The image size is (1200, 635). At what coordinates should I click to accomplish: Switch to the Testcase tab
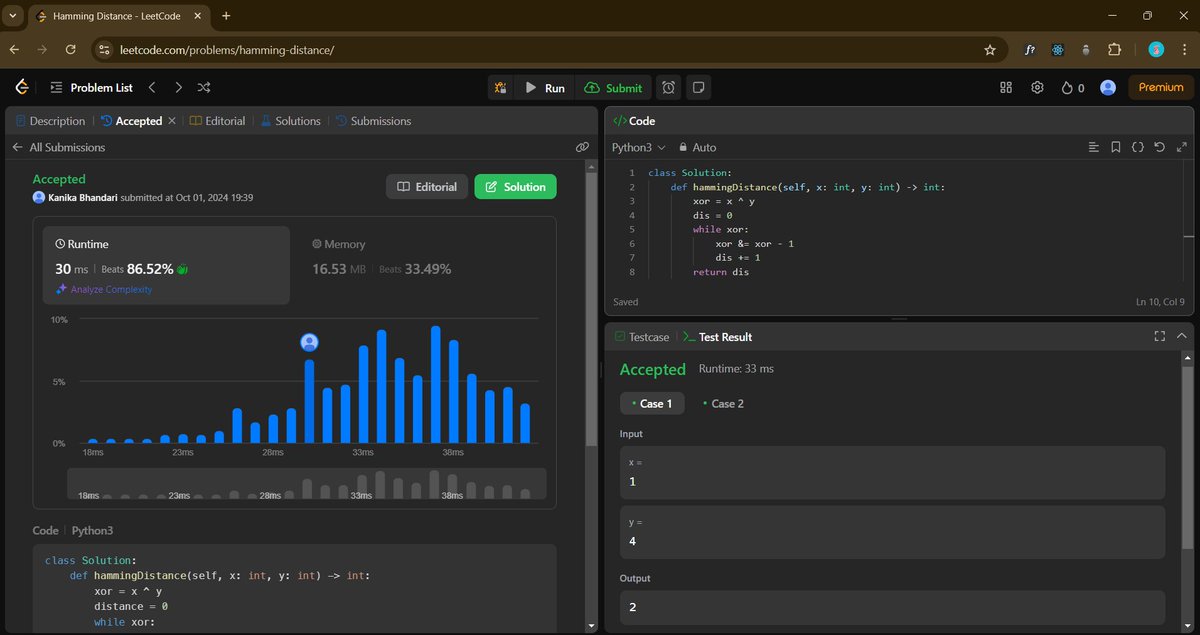[641, 337]
